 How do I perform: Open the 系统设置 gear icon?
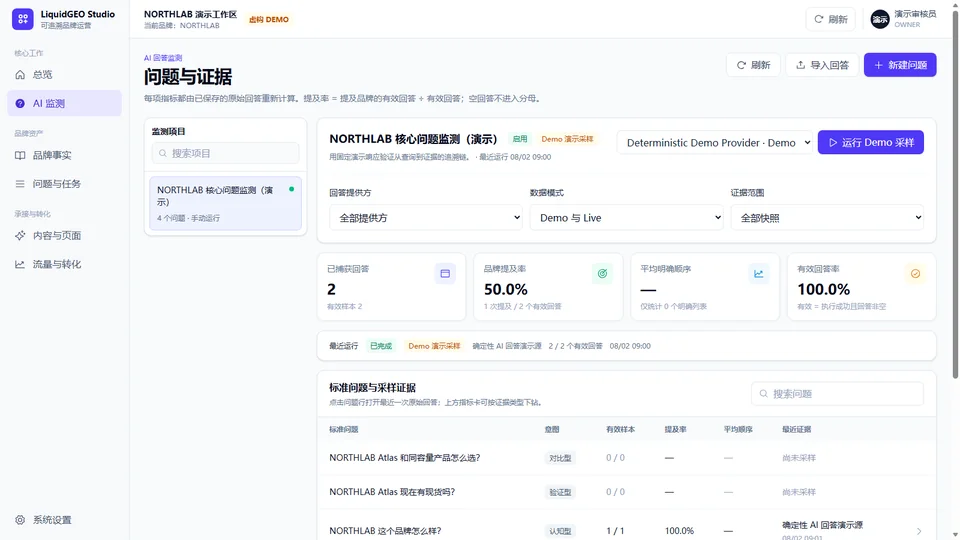(20, 520)
